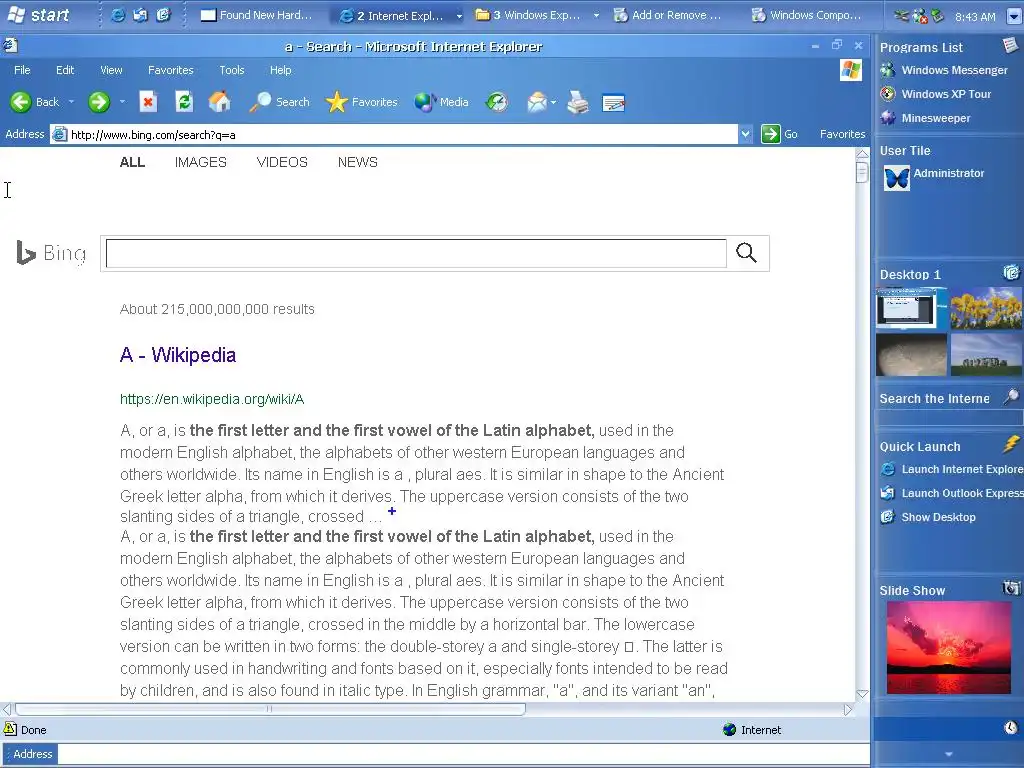
Task: Click the Administrator butterfly user tile
Action: 897,178
